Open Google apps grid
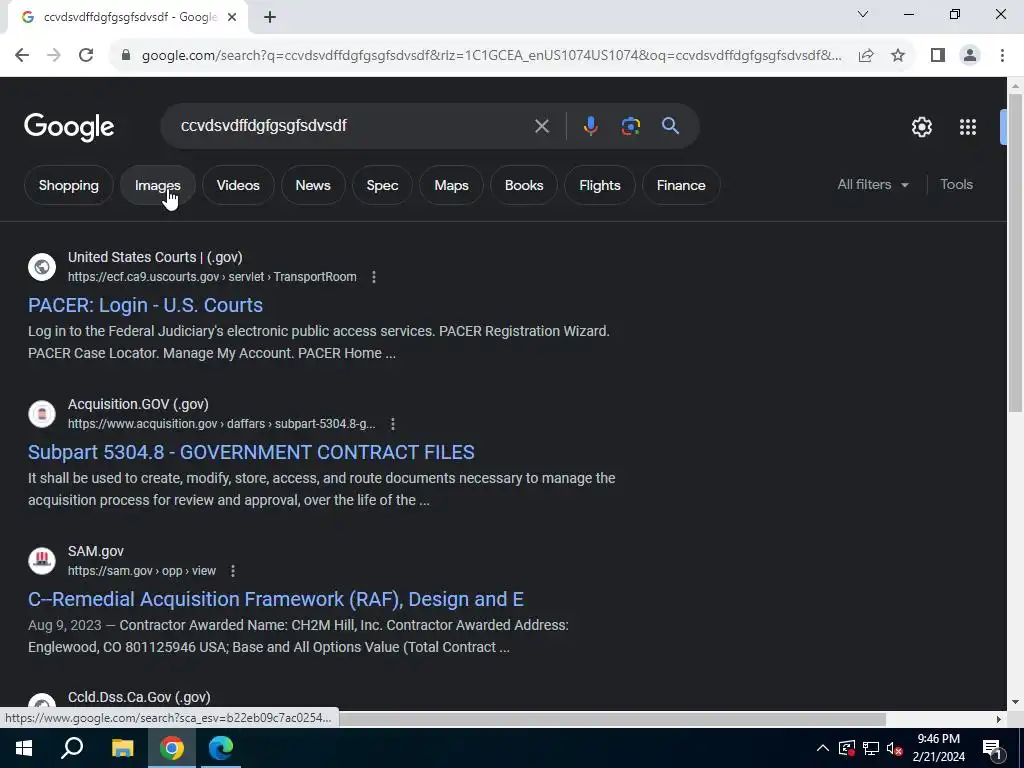Screen dimensions: 1024x768 (x=968, y=127)
